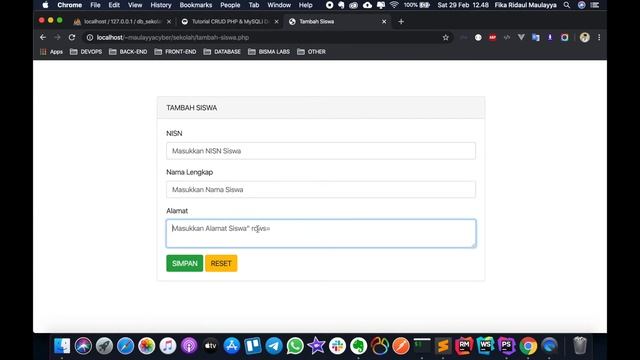Switch to the localhost phpMyAdmin db_sekolah tab

122,22
